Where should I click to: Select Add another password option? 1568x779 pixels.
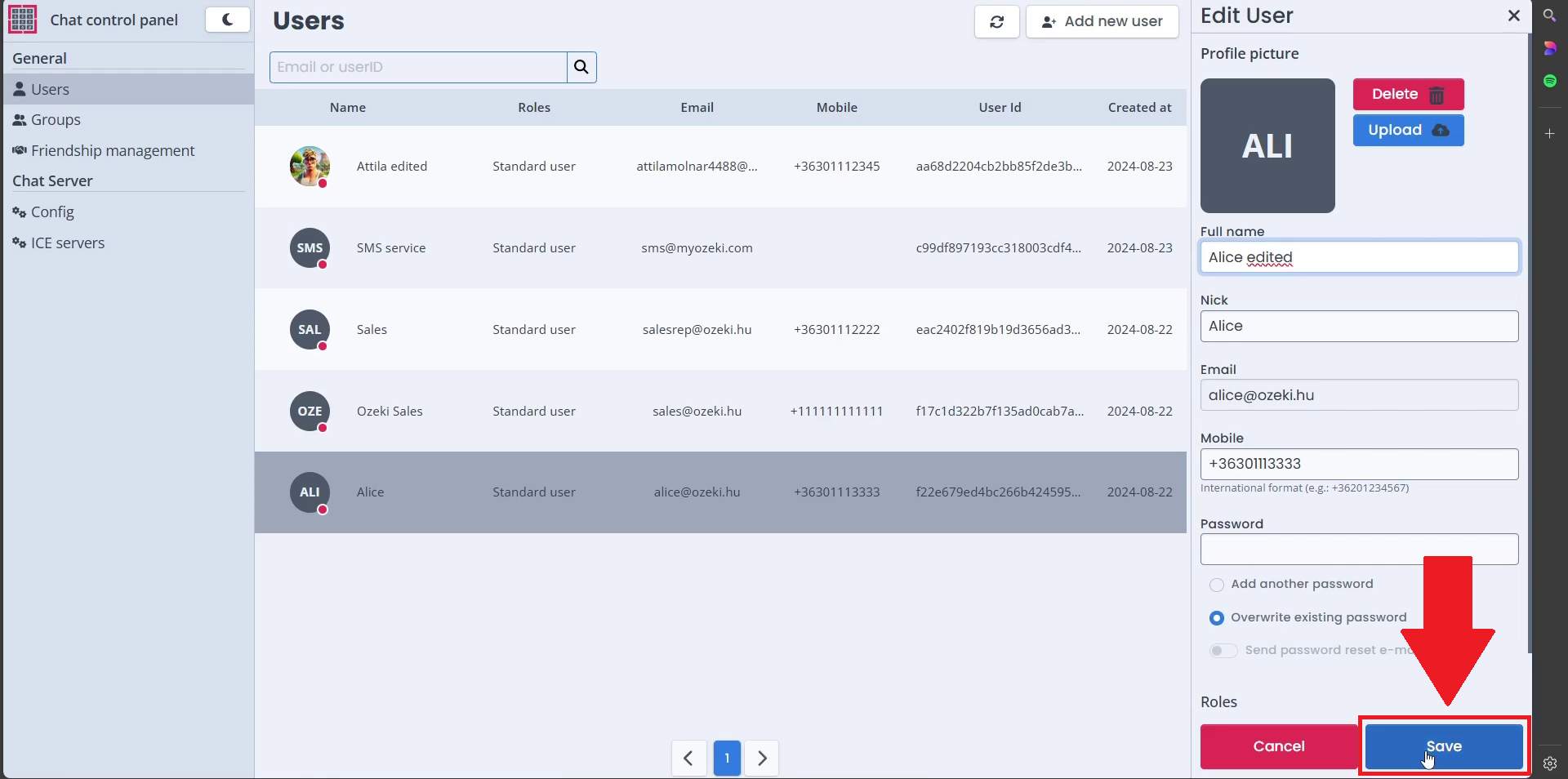coord(1217,585)
